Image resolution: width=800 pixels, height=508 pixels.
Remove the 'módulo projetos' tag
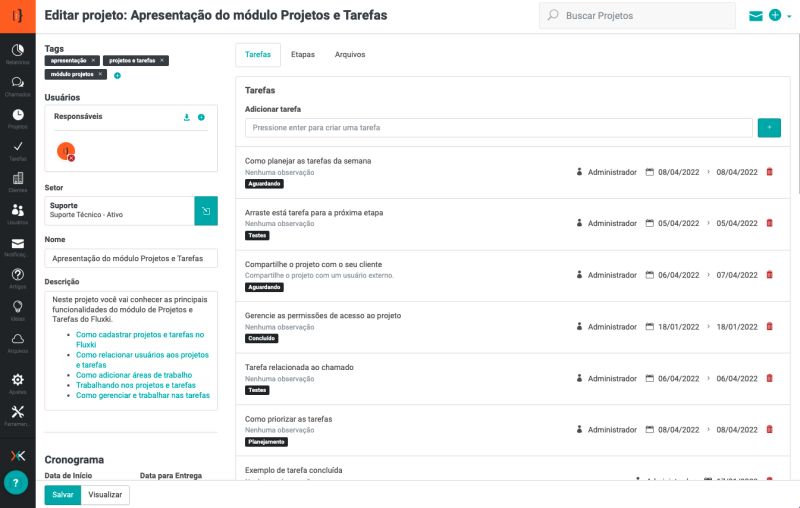tap(100, 74)
